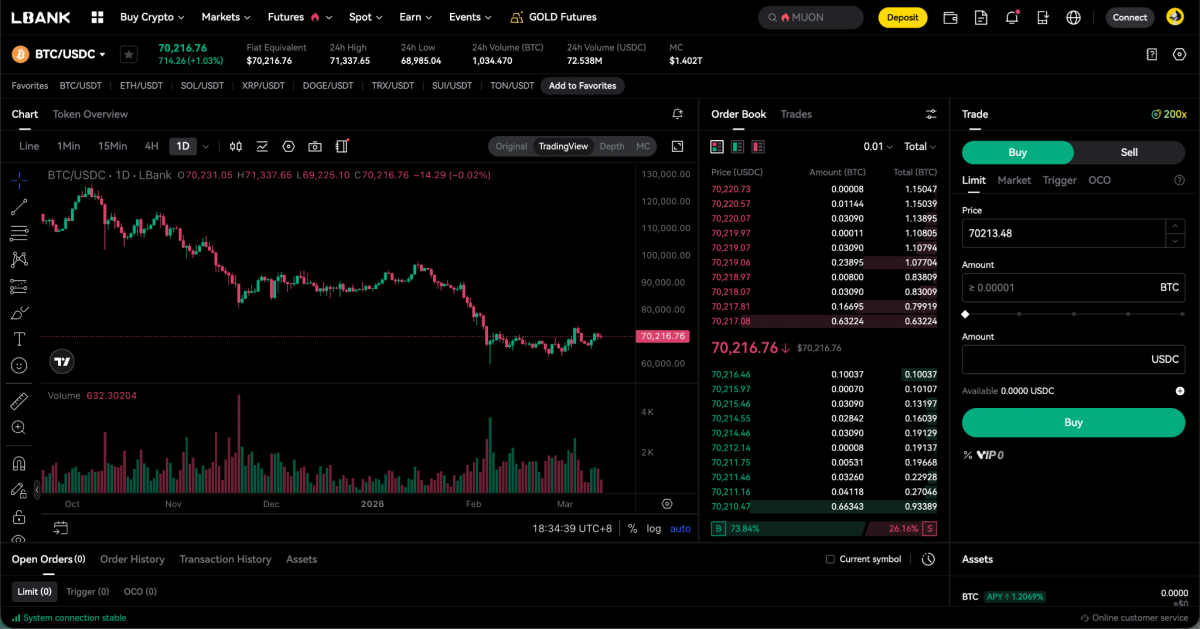Image resolution: width=1200 pixels, height=629 pixels.
Task: Click the Deposit button
Action: point(902,17)
